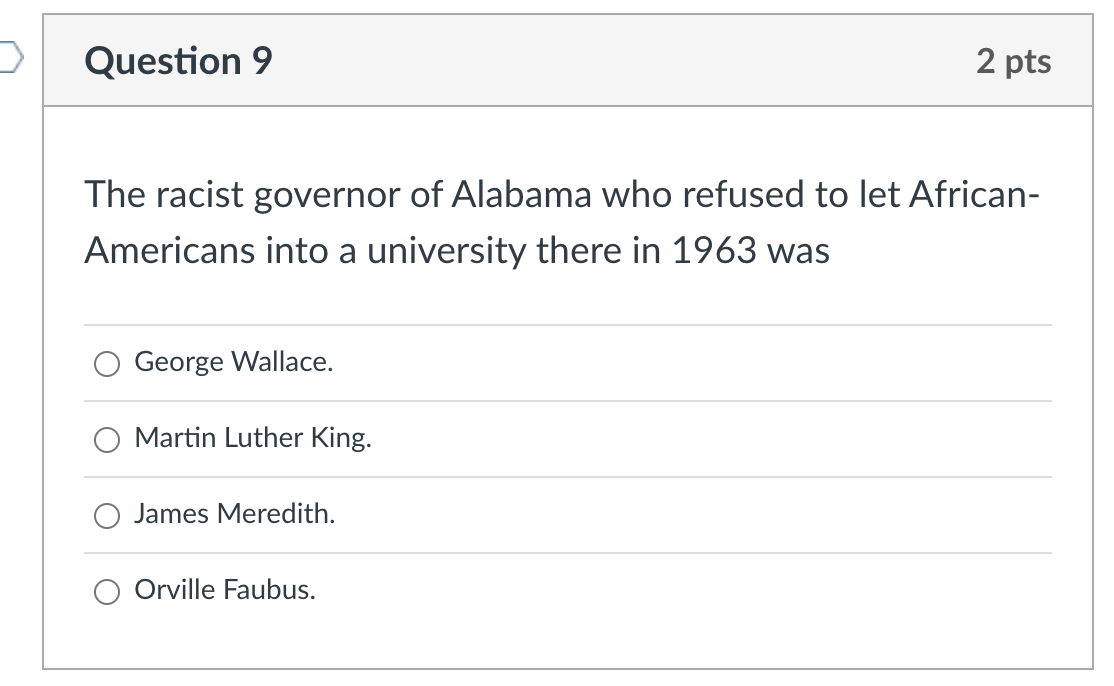Click the "George Wallace." answer label text
1114x686 pixels.
(234, 362)
